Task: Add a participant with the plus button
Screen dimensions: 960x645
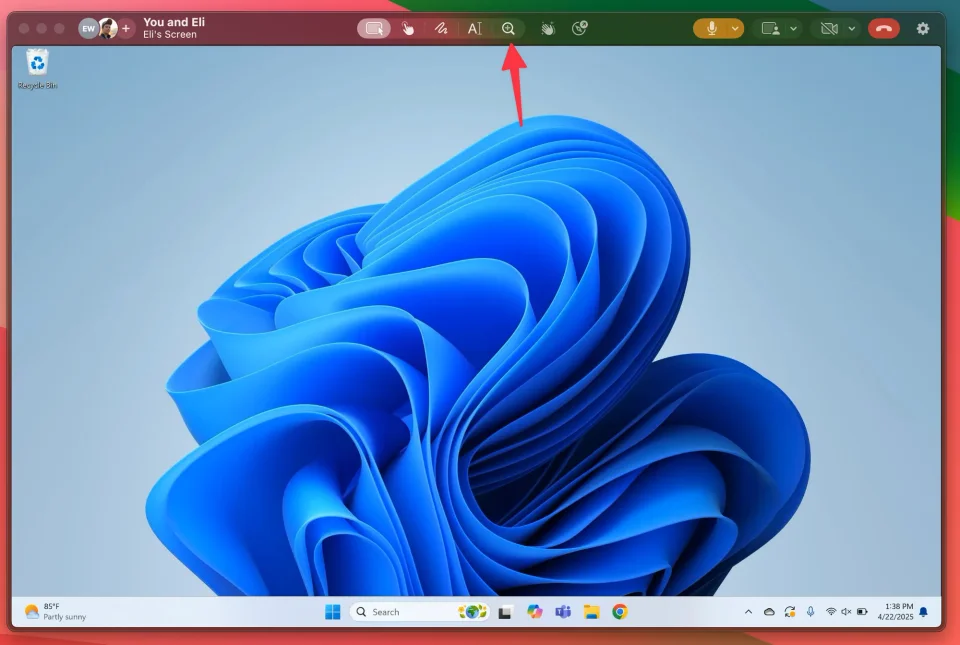Action: point(126,28)
